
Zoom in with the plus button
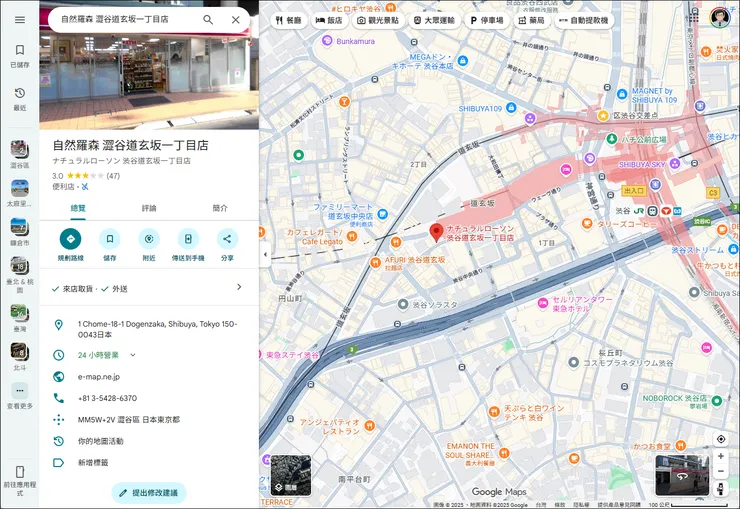coord(721,456)
